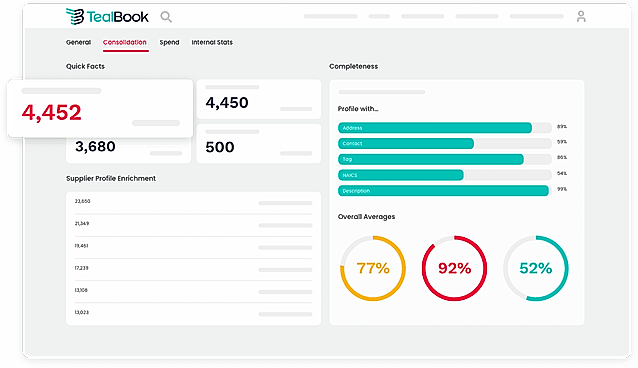Click the TealBook logo
This screenshot has width=638, height=368.
(107, 17)
